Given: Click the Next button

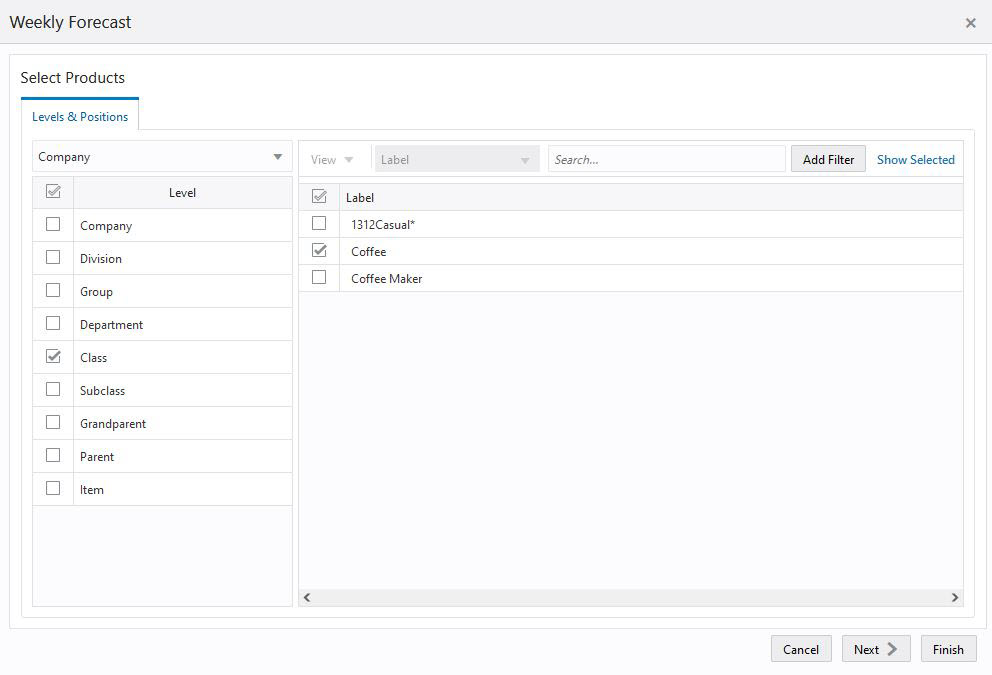Looking at the screenshot, I should (x=875, y=649).
